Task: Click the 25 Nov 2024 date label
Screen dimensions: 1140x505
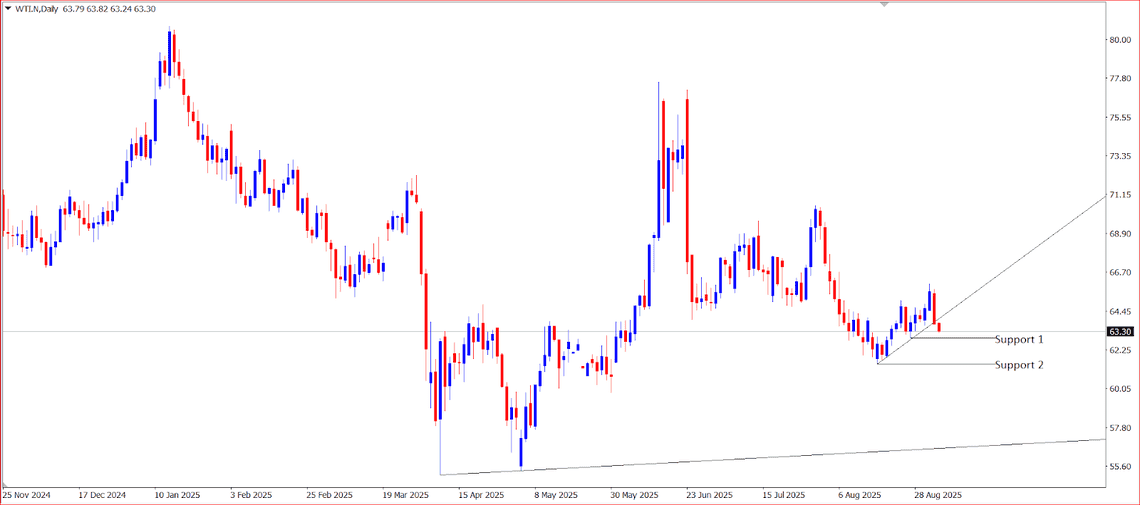Action: pos(27,495)
